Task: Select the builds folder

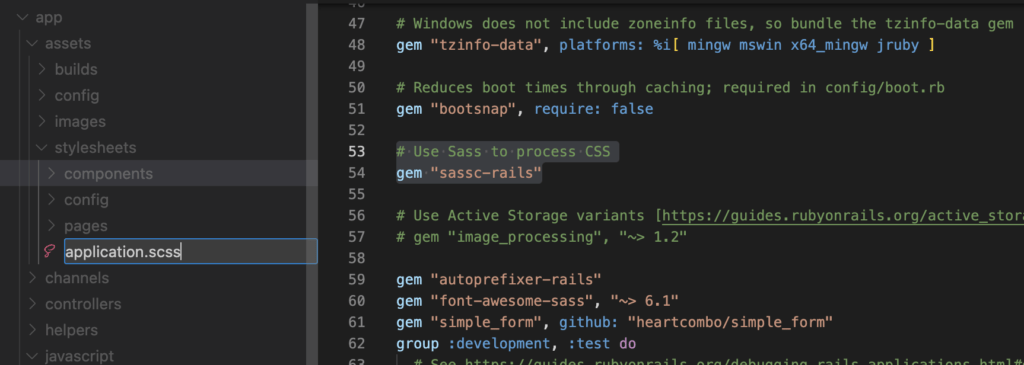Action: pyautogui.click(x=76, y=69)
